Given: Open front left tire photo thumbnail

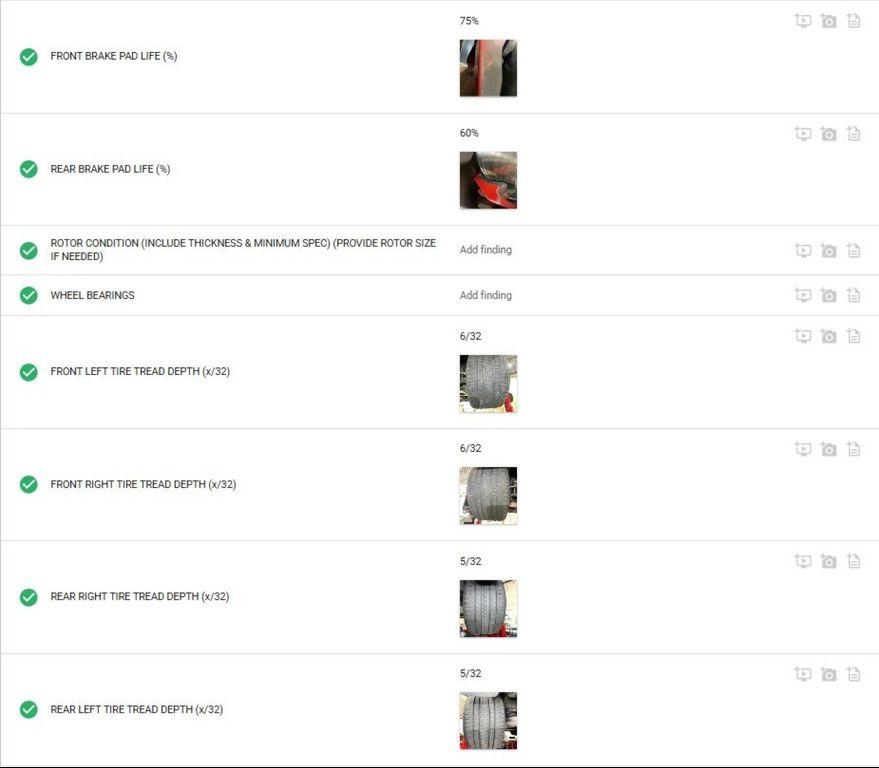Looking at the screenshot, I should [x=488, y=383].
